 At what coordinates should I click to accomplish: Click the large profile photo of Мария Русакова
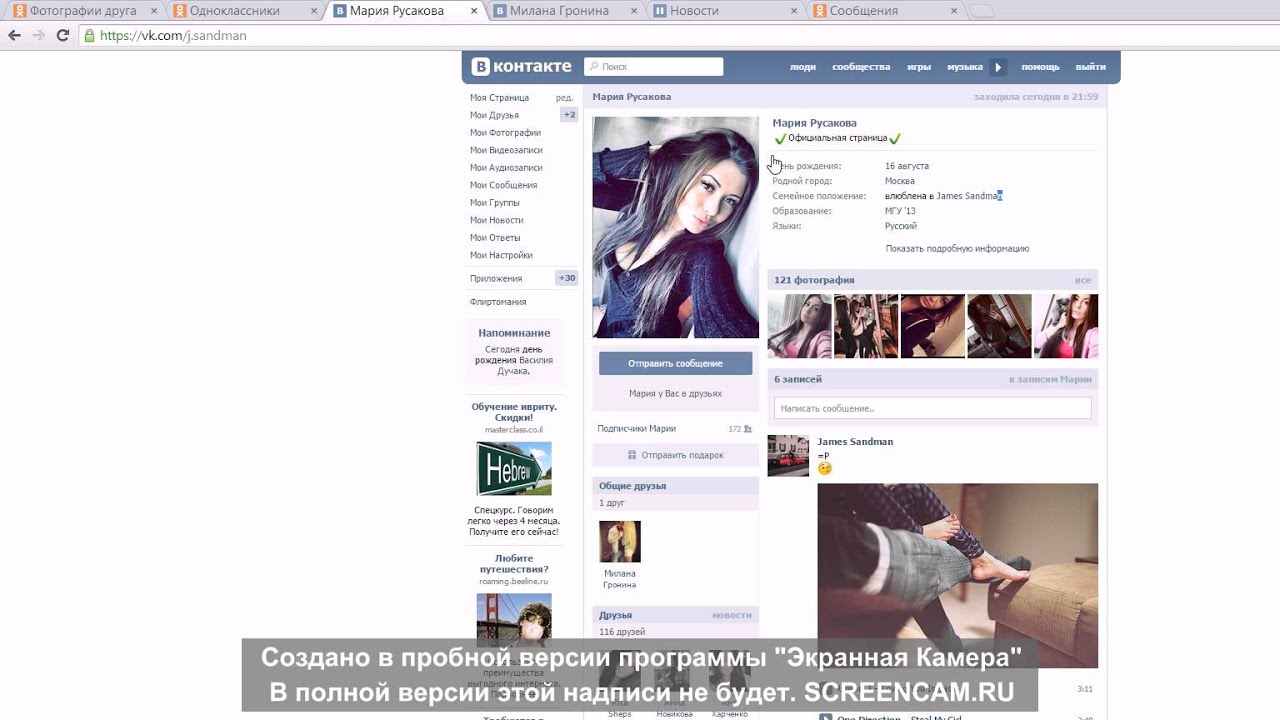pos(676,227)
